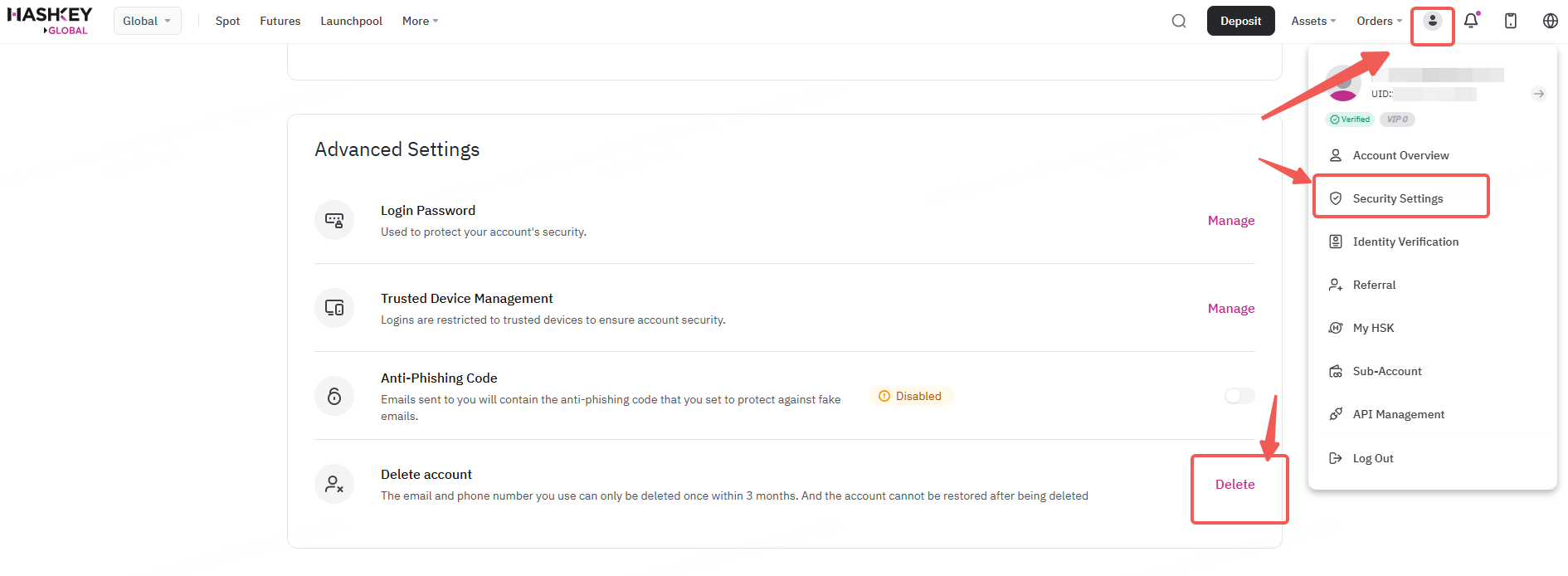Click the HashKey Global logo
Screen dimensions: 1568x576
[50, 21]
